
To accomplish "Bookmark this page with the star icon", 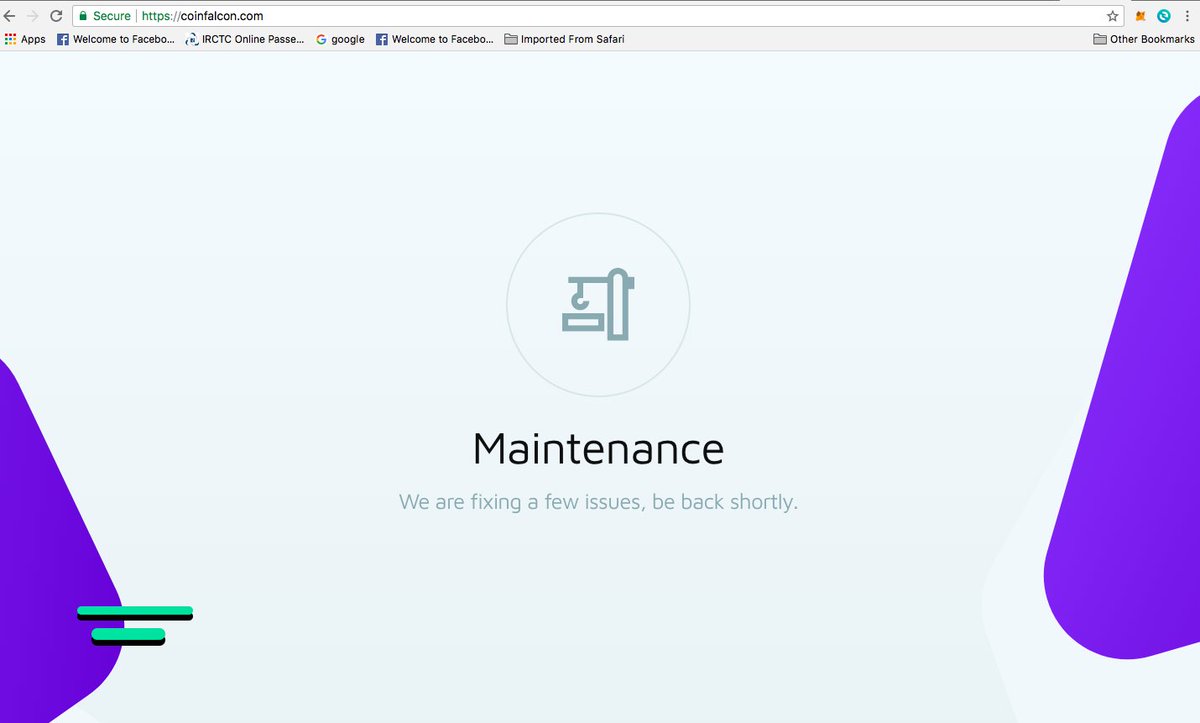I will pyautogui.click(x=1112, y=16).
